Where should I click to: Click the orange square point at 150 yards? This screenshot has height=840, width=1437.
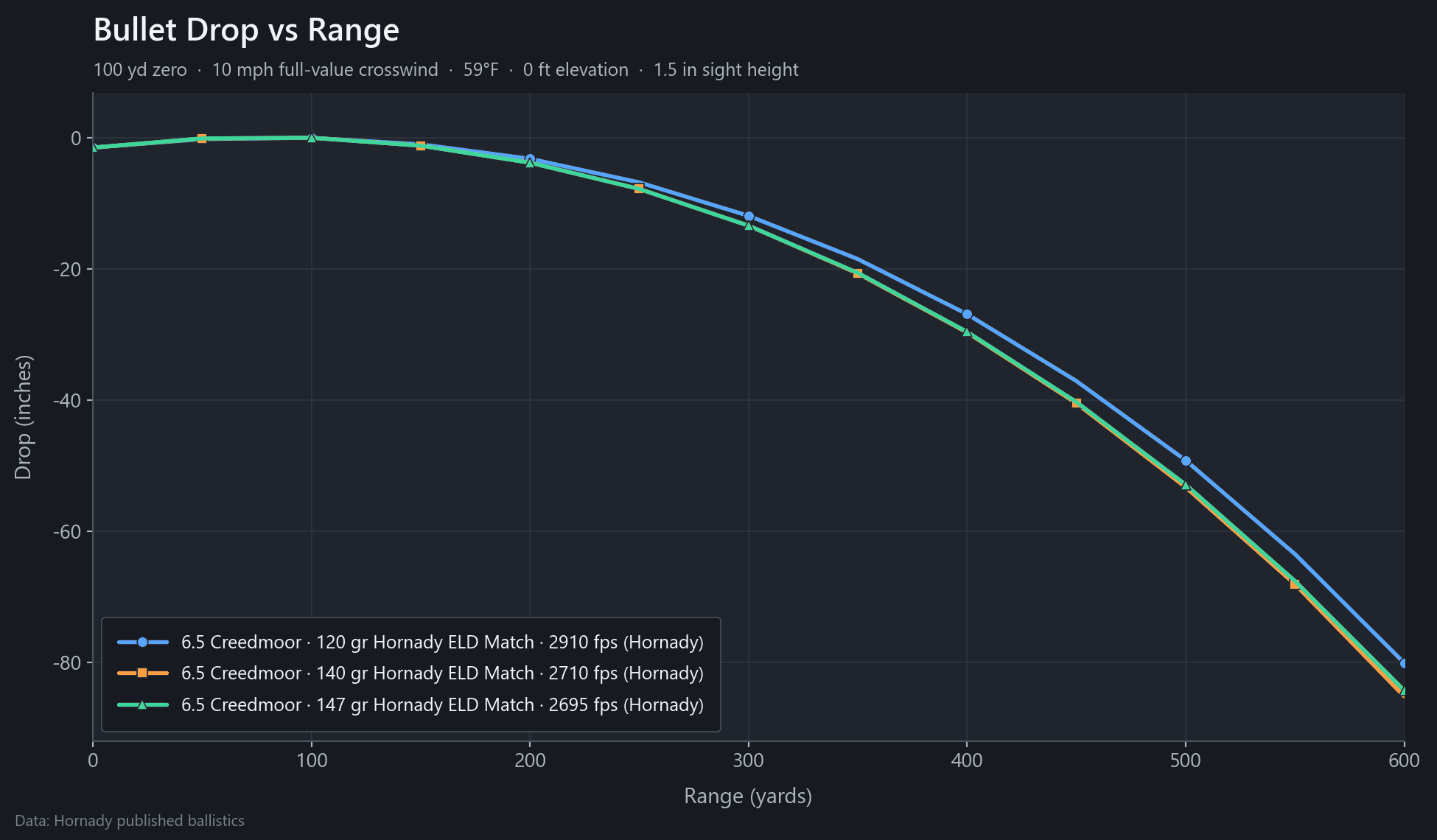pyautogui.click(x=421, y=146)
